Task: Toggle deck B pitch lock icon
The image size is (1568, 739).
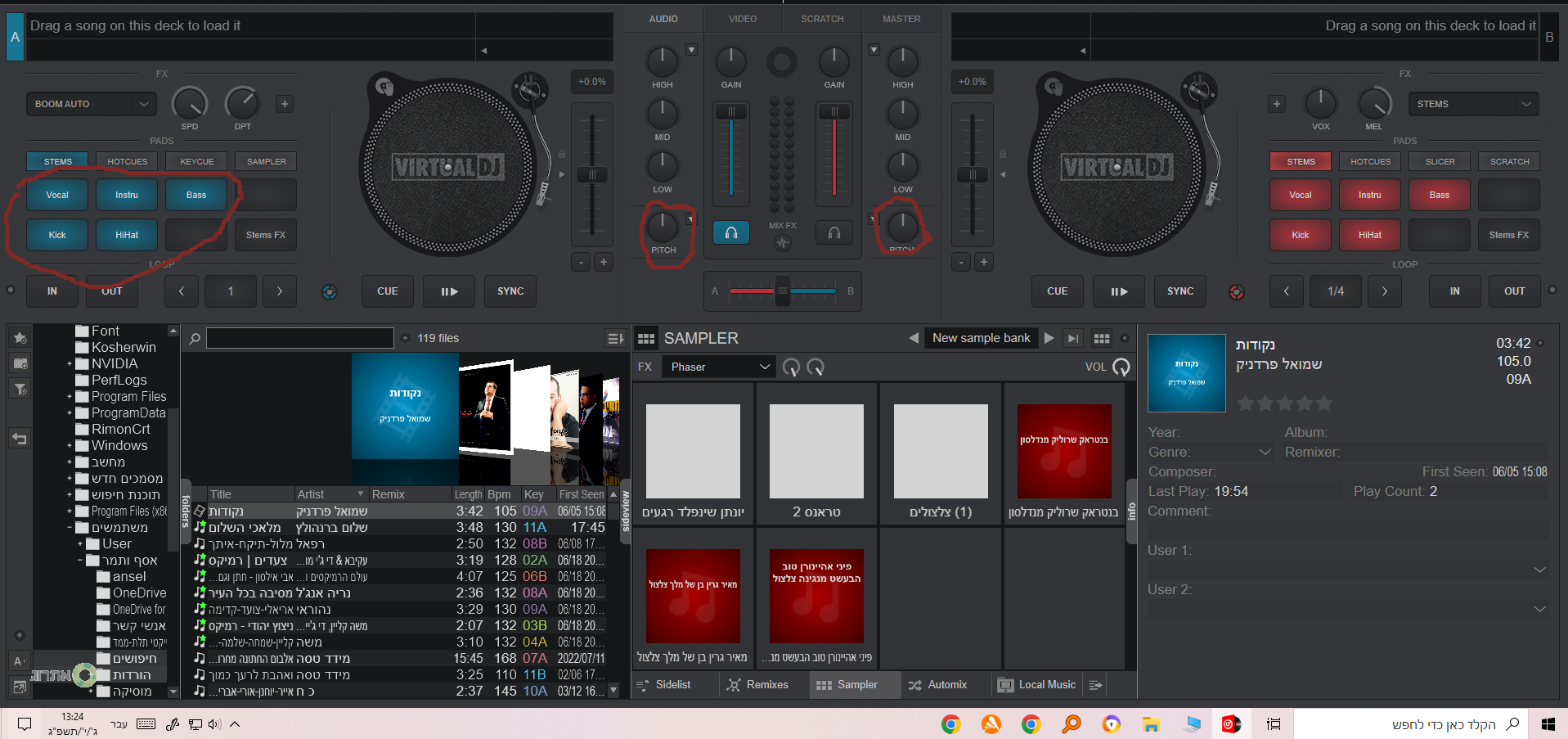Action: [x=1003, y=154]
